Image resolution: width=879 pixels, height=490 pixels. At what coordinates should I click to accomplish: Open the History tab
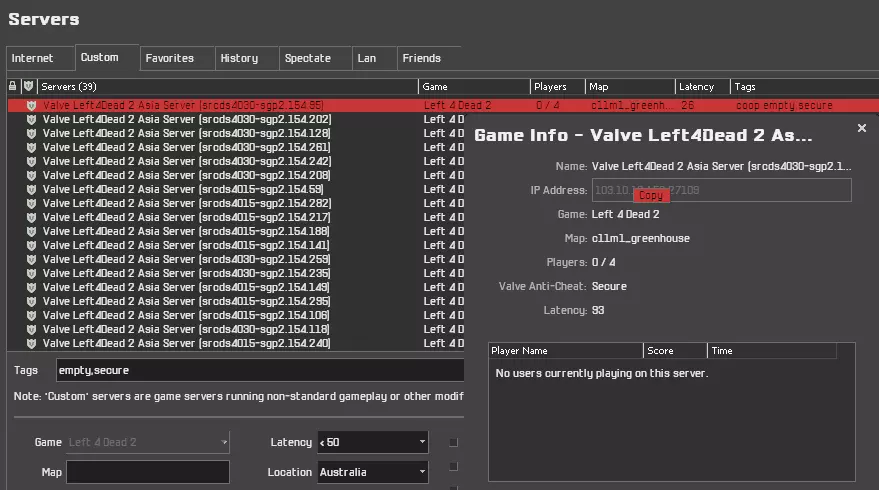click(247, 58)
